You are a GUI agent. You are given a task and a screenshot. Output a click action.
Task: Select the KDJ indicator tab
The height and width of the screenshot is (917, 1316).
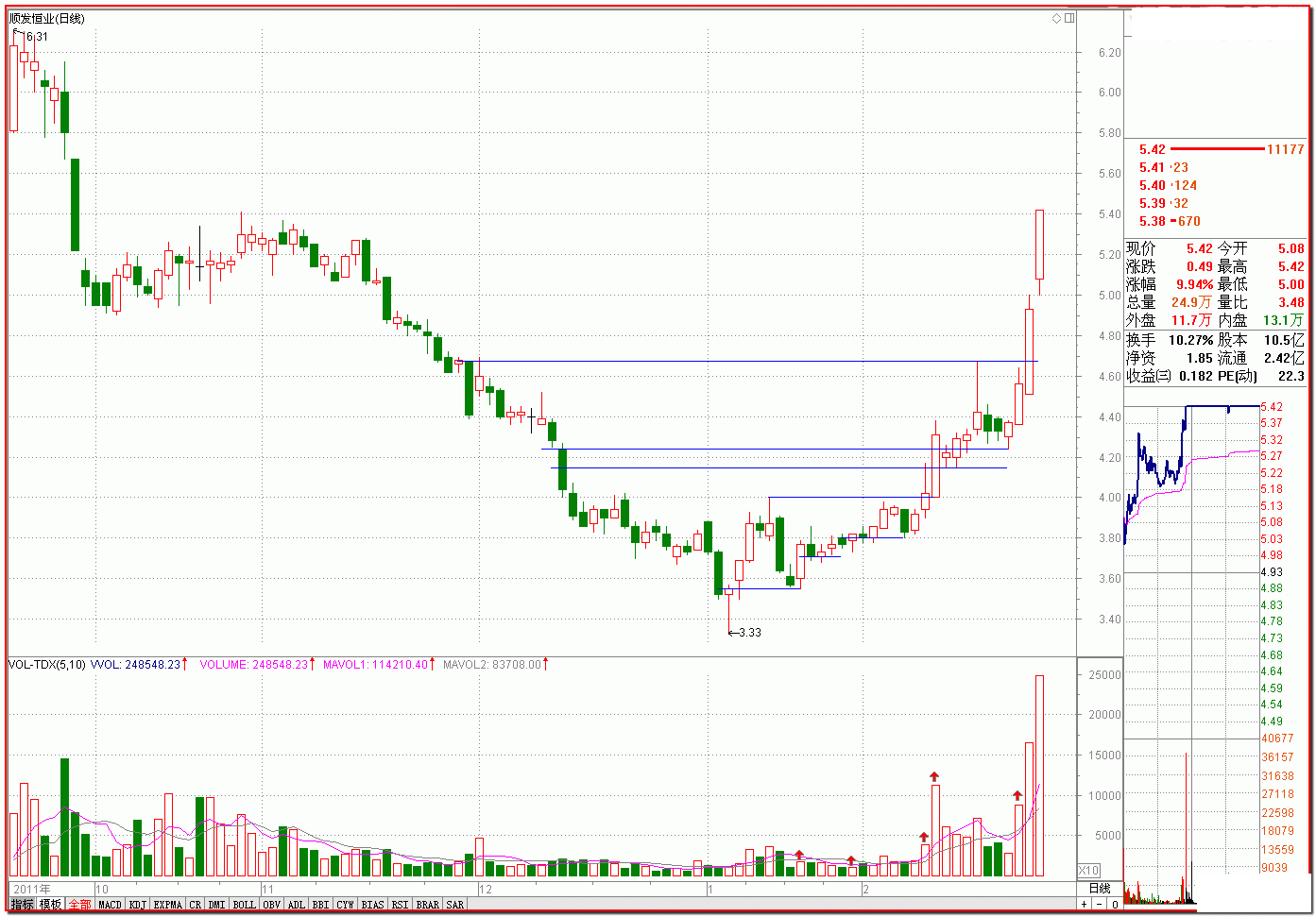point(138,905)
